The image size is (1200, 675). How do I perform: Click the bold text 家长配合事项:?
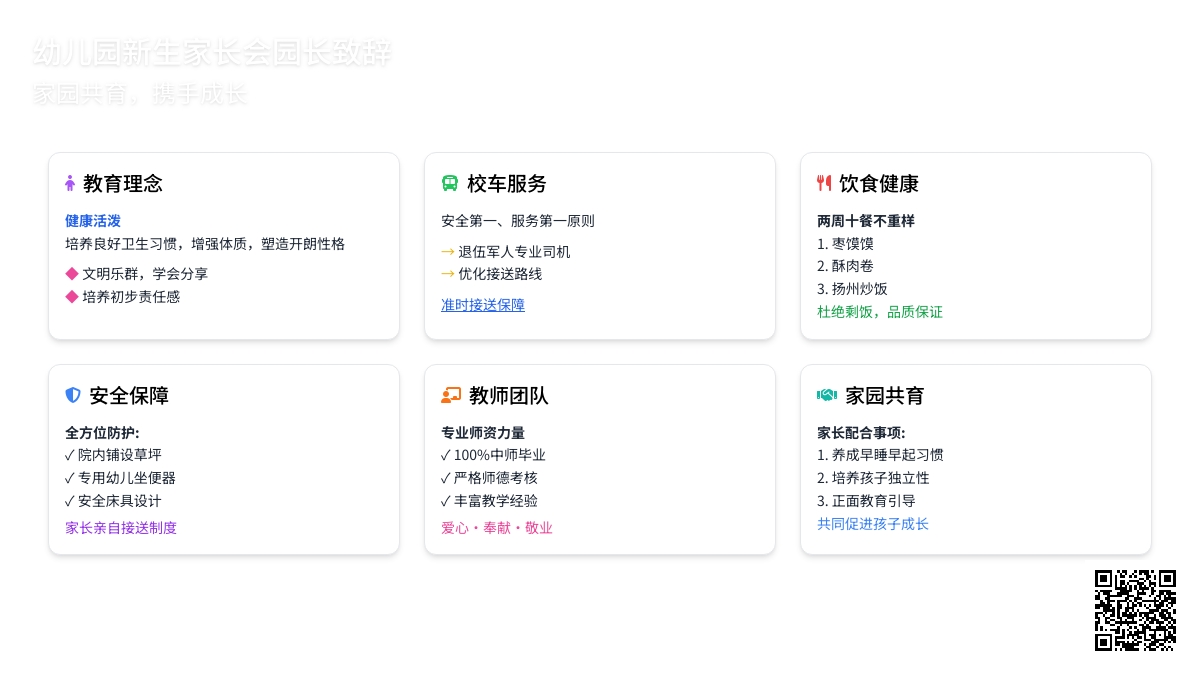click(861, 433)
